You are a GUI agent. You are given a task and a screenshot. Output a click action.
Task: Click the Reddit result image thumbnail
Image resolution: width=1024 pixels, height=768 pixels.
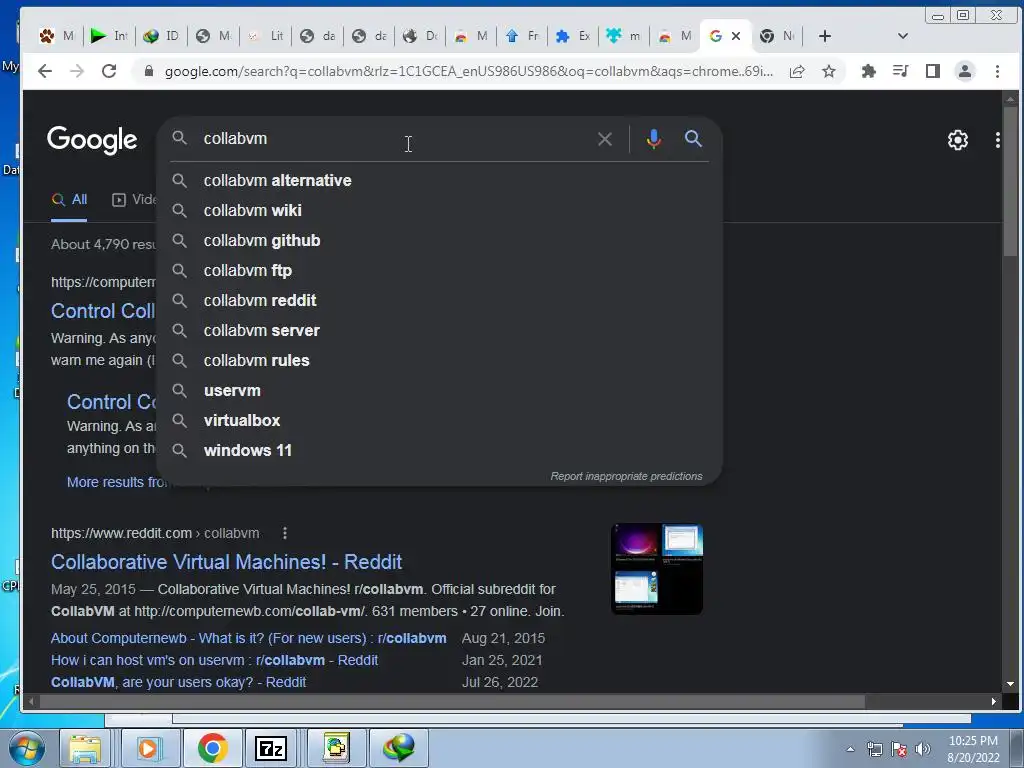(x=657, y=569)
